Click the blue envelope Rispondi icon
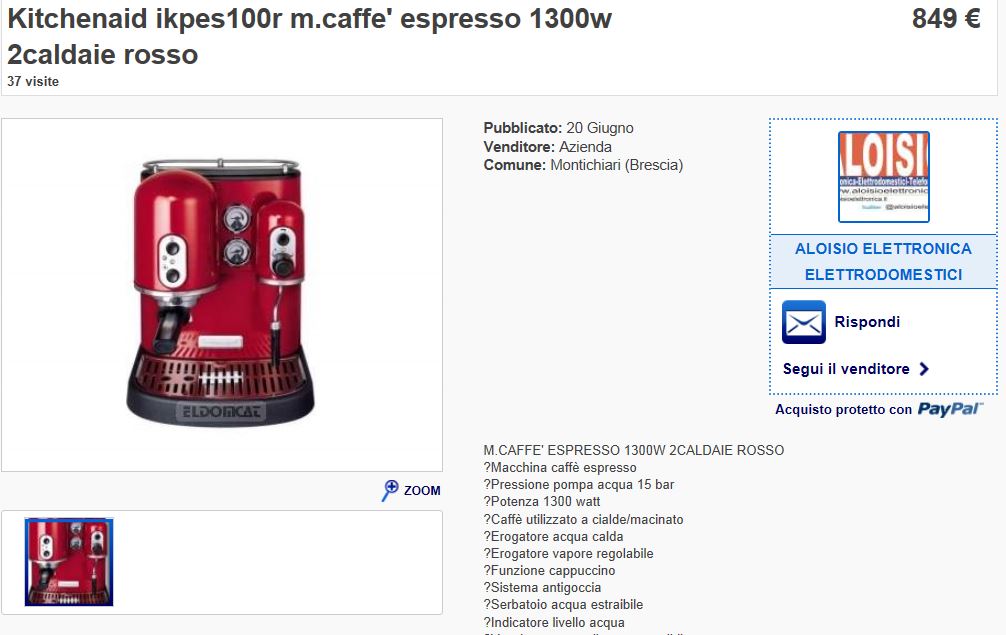Viewport: 1006px width, 635px height. (803, 322)
